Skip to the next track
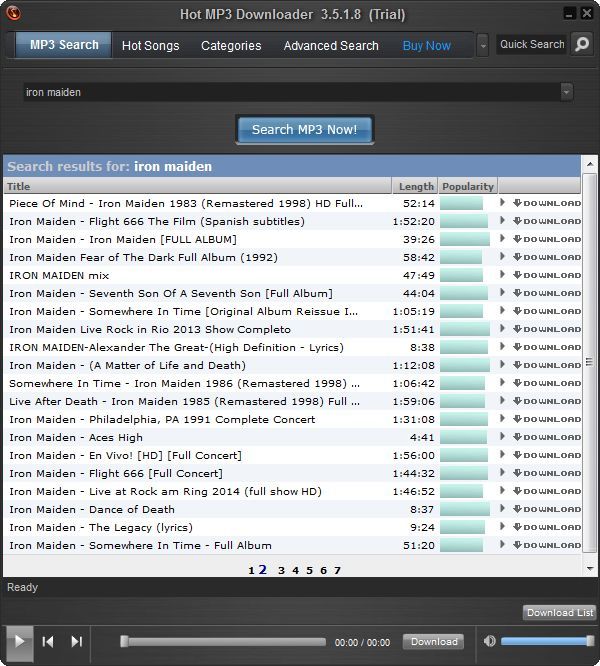Image resolution: width=600 pixels, height=666 pixels. tap(76, 641)
